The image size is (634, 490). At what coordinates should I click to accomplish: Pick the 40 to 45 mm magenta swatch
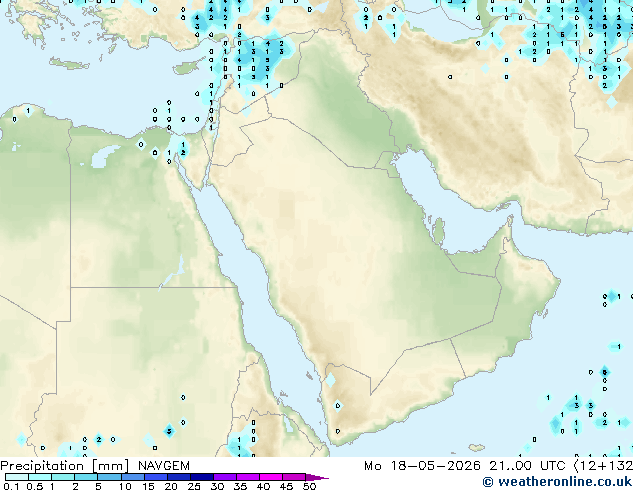(x=271, y=477)
